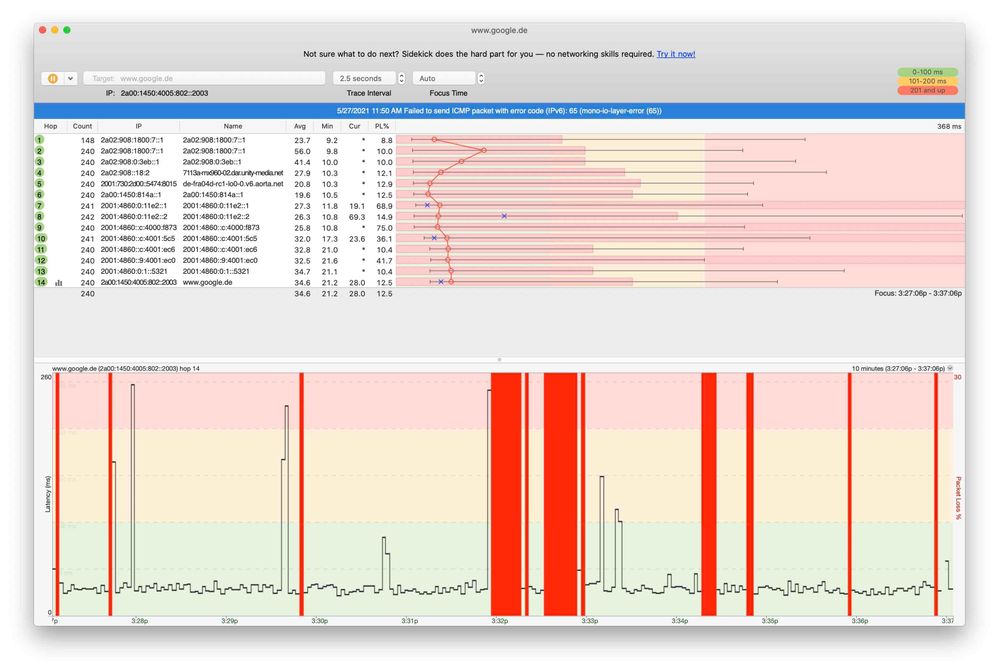Click the IP: 2a00:1450:4005:802::2003 label under target
999x671 pixels.
(157, 93)
